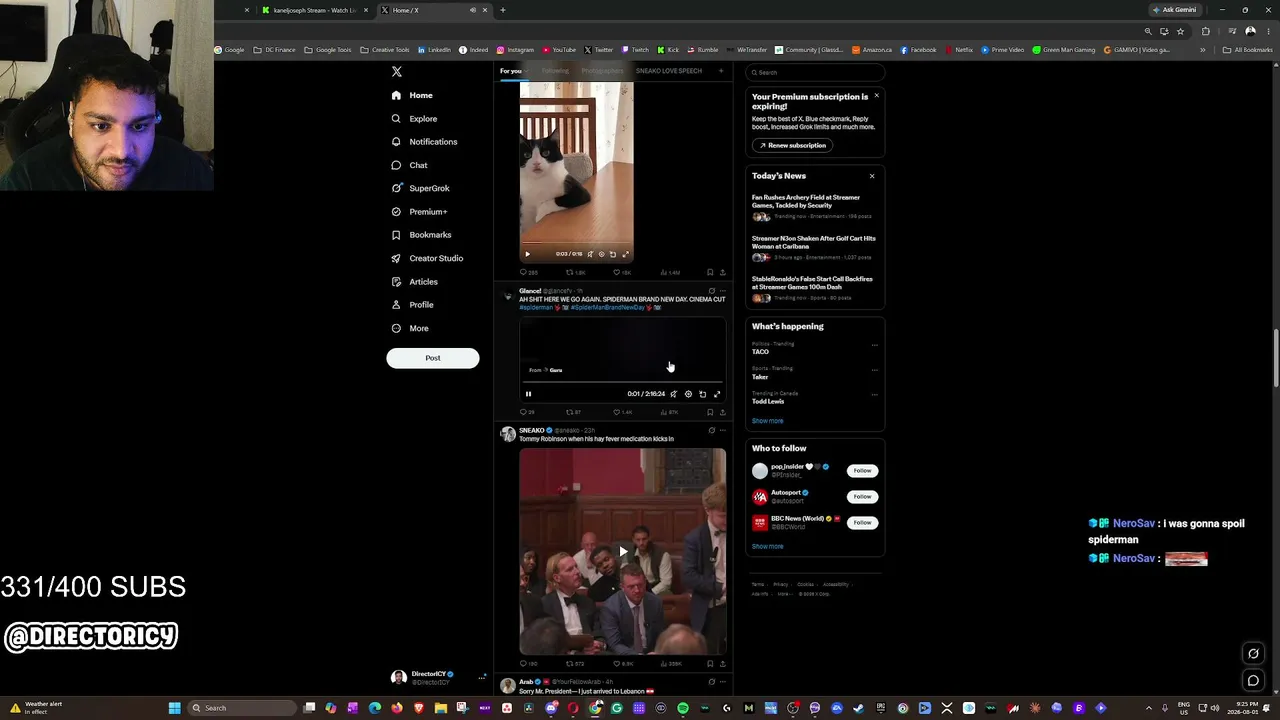
Task: Open the Todd Lewis trending topic
Action: pyautogui.click(x=768, y=402)
